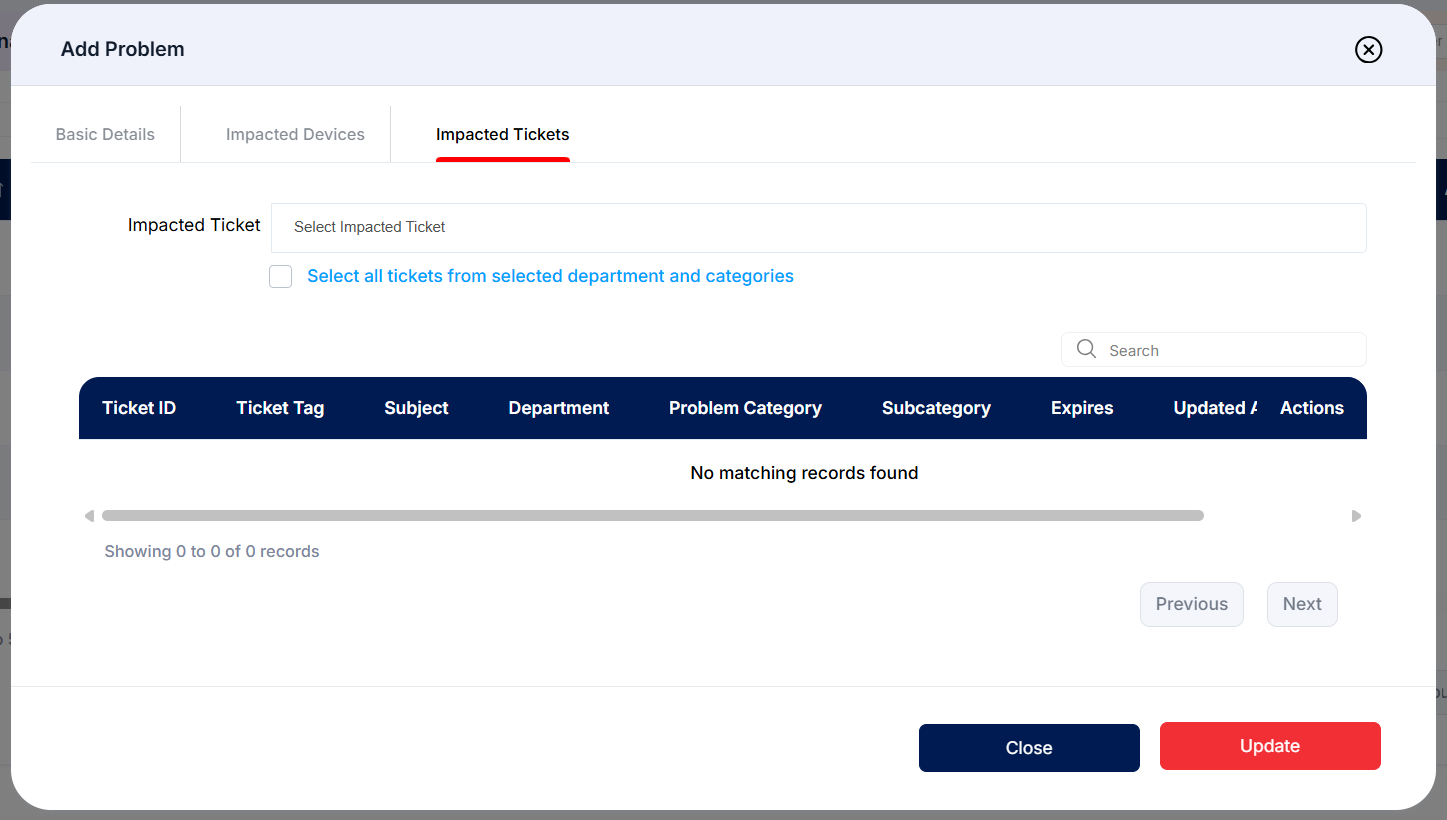Open the Impacted Devices tab
The width and height of the screenshot is (1447, 820).
[x=295, y=134]
